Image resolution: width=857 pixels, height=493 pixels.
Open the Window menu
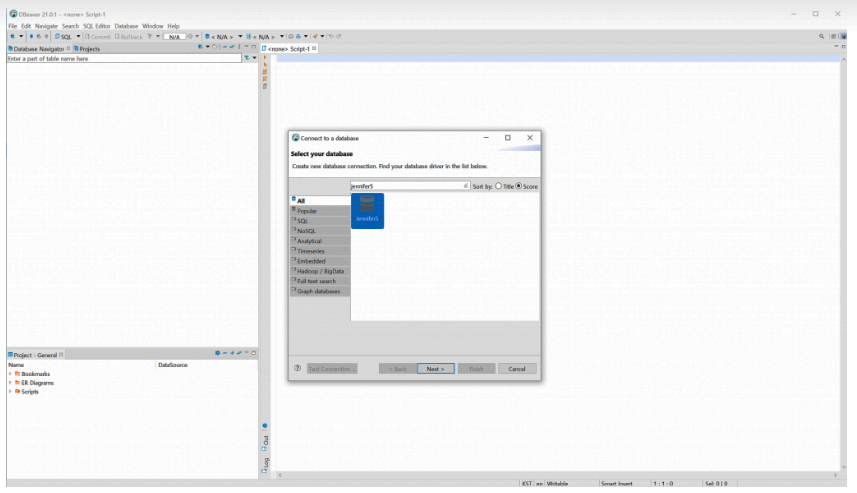[152, 26]
